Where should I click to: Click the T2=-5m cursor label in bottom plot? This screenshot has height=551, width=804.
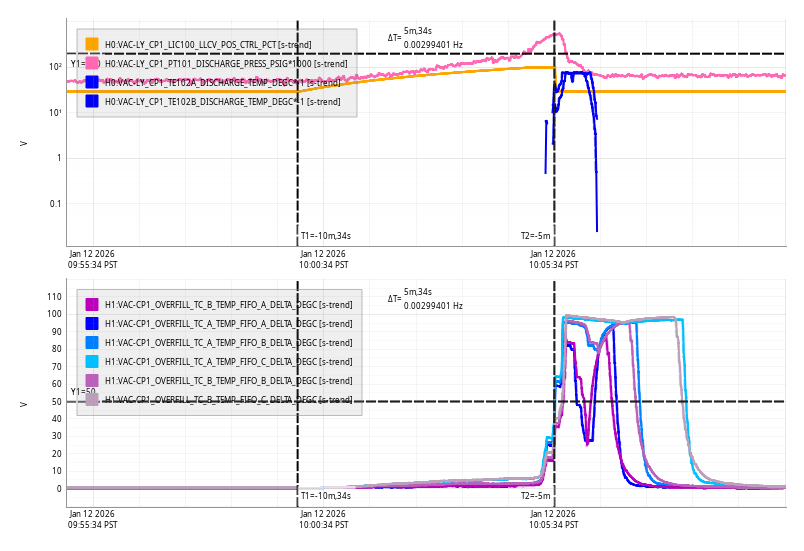click(535, 496)
